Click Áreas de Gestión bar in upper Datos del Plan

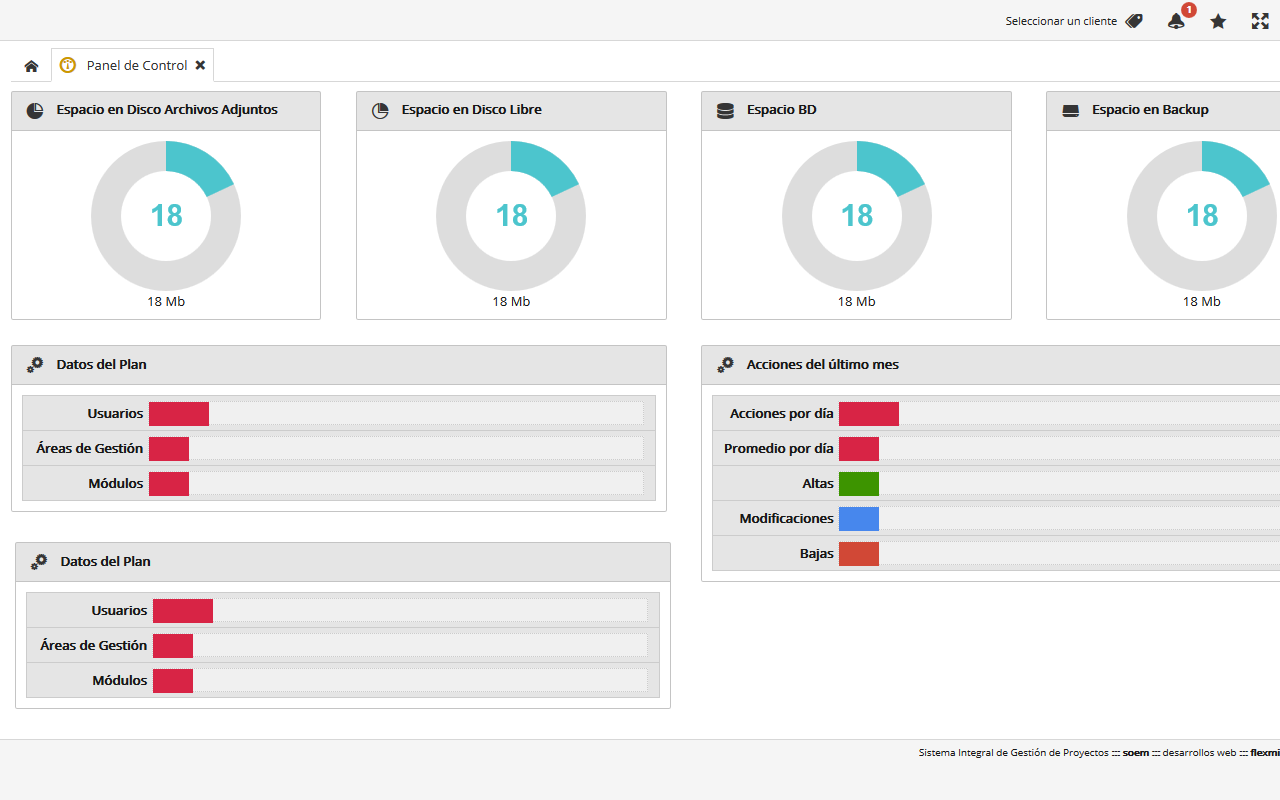[x=169, y=448]
